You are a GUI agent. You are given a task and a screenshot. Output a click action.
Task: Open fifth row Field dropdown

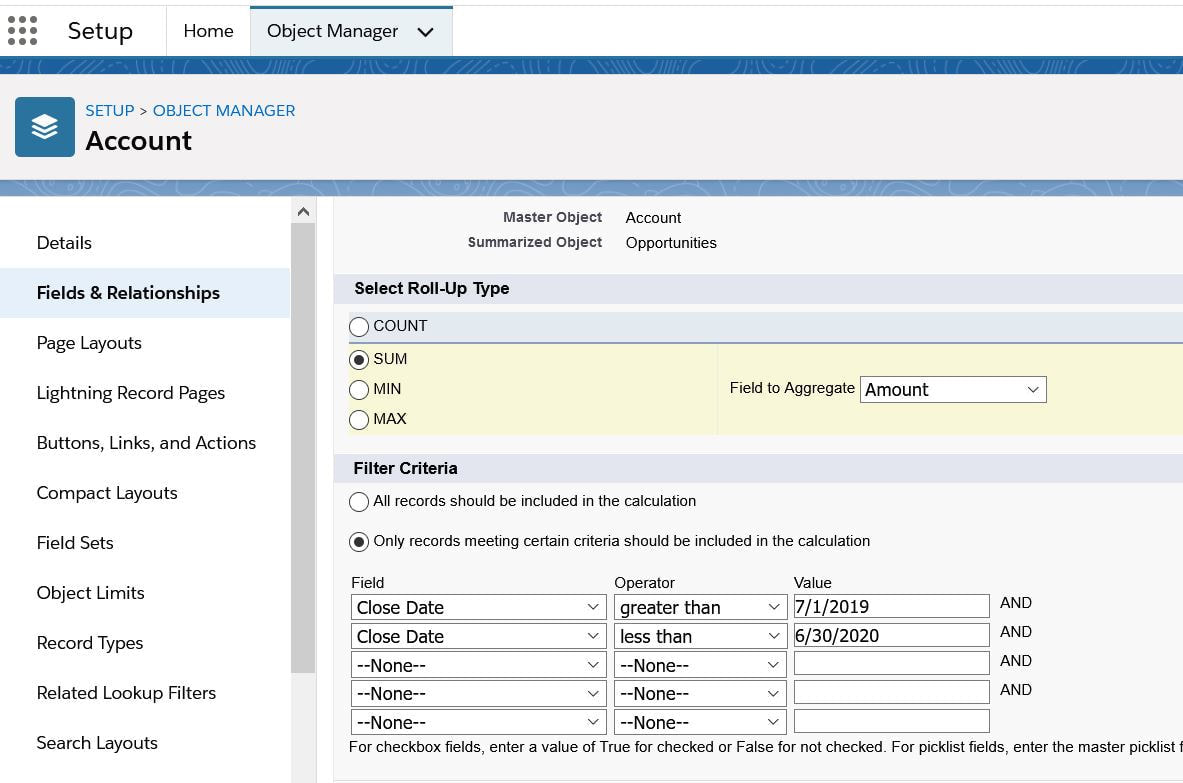(478, 722)
